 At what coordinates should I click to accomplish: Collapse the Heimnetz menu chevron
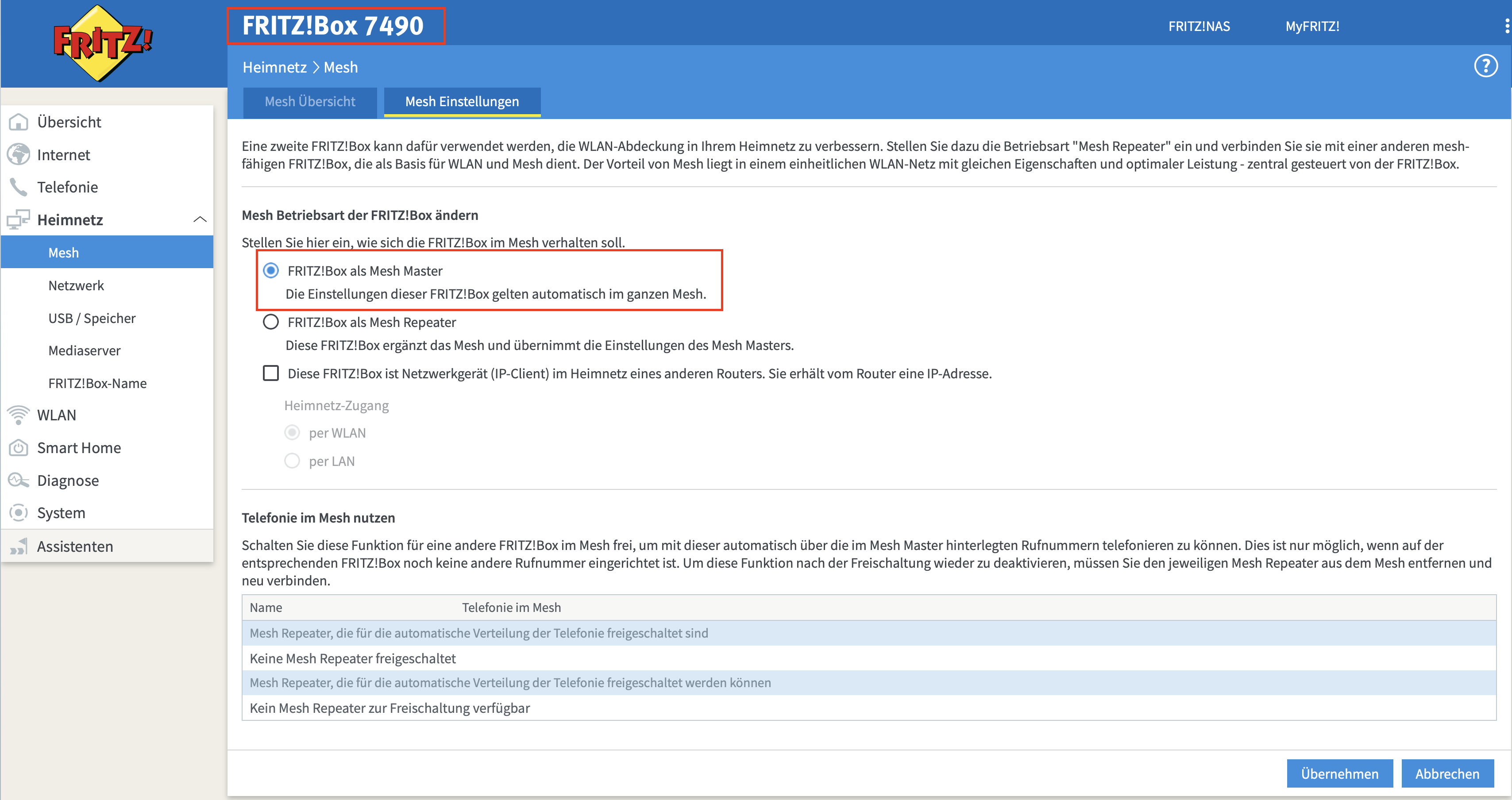pyautogui.click(x=200, y=219)
